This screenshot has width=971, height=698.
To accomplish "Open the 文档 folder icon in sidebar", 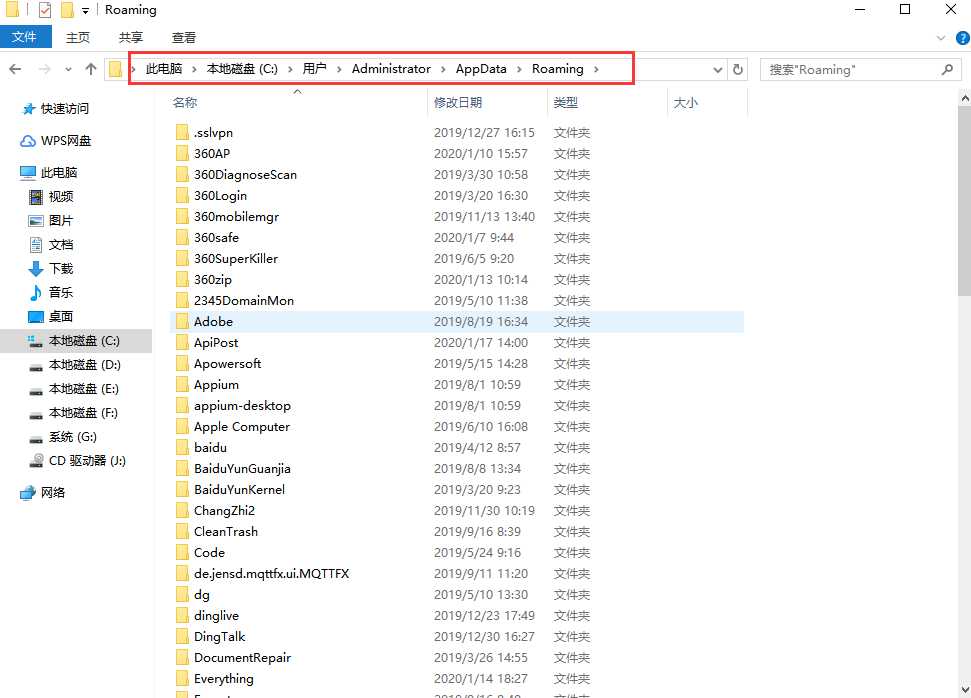I will pyautogui.click(x=36, y=245).
